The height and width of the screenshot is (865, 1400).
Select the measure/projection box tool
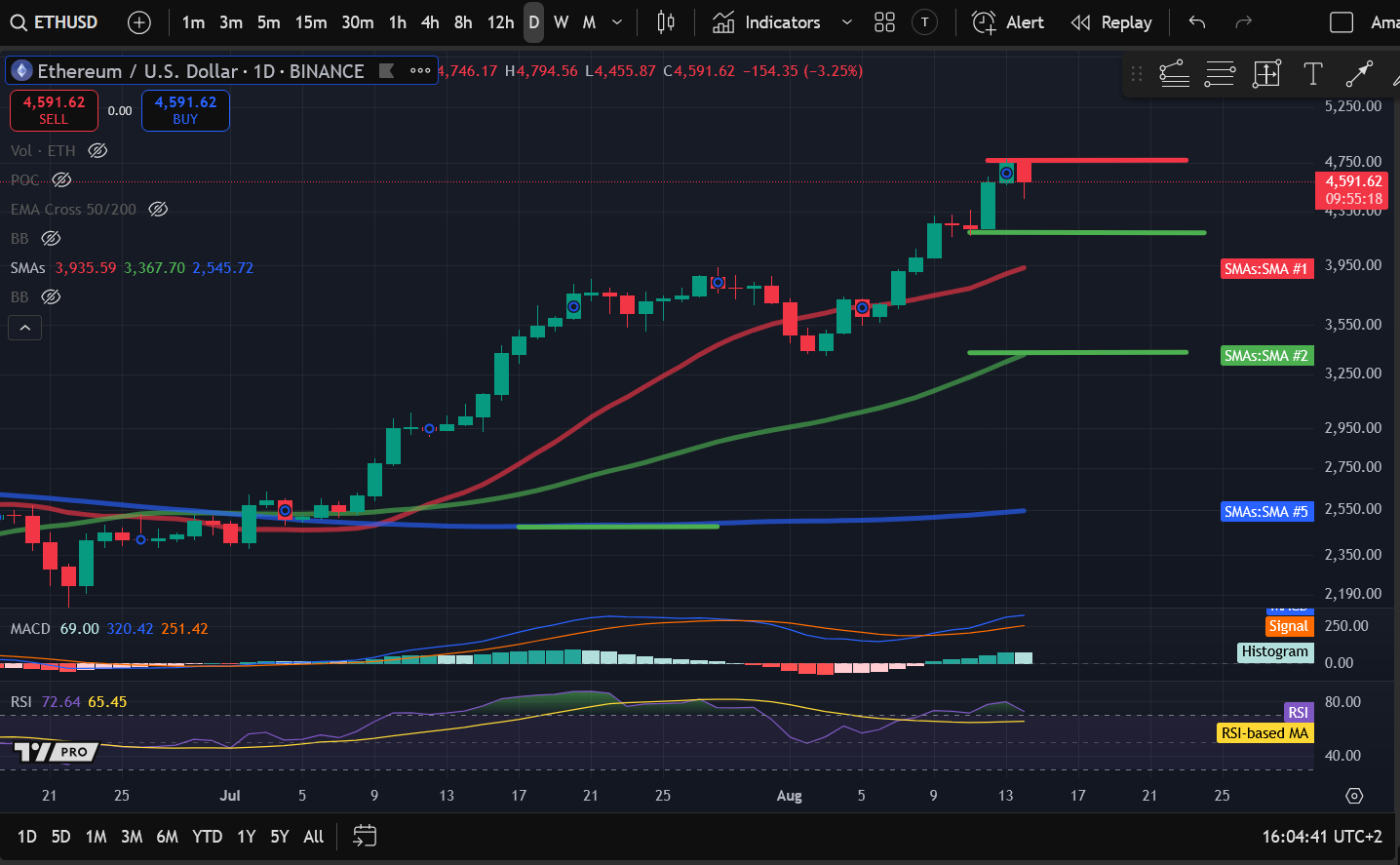(x=1266, y=74)
